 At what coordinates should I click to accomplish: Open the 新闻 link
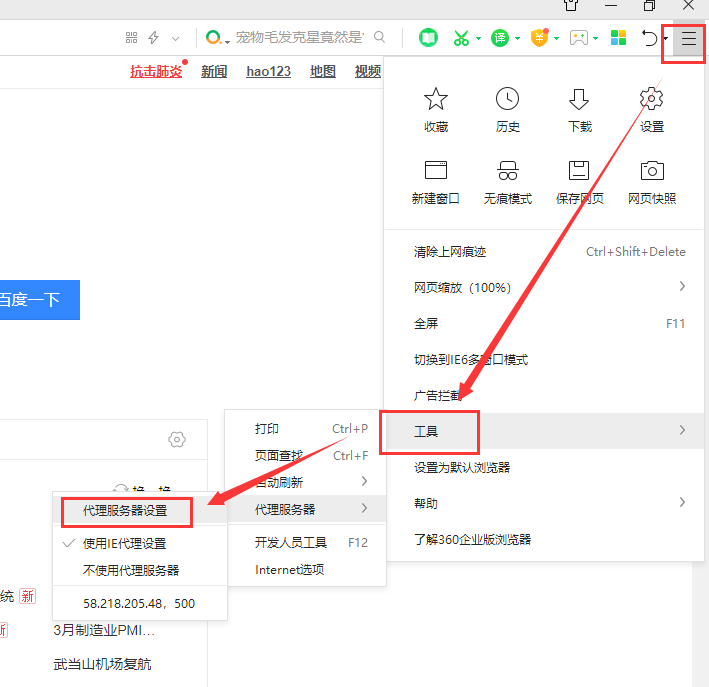click(214, 71)
